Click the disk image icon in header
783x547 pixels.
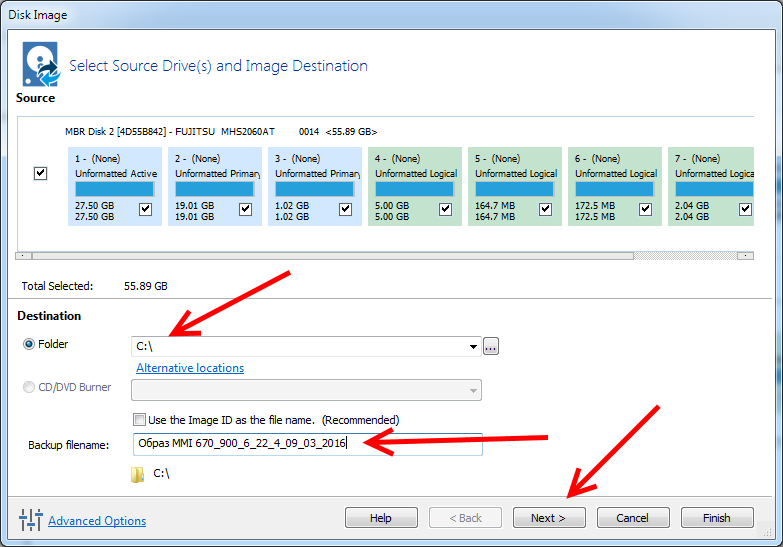click(39, 66)
